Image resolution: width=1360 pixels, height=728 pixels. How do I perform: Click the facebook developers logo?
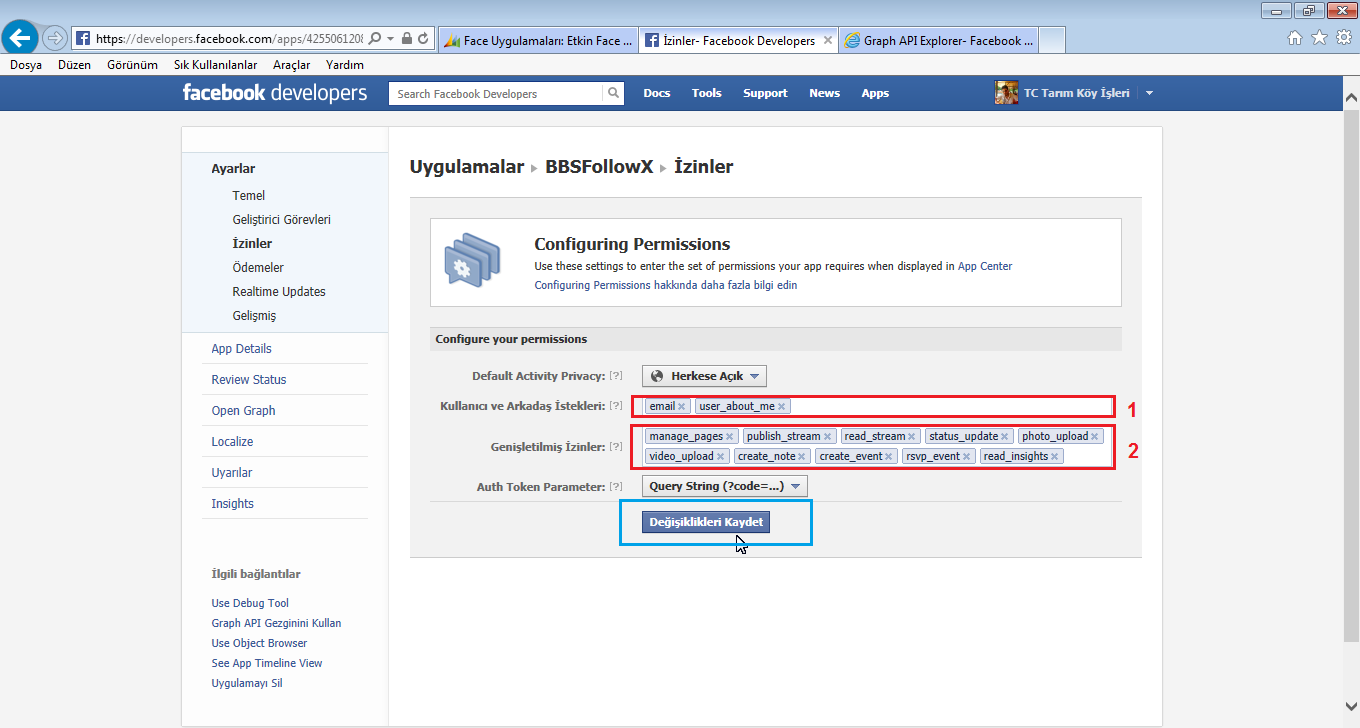click(x=275, y=93)
